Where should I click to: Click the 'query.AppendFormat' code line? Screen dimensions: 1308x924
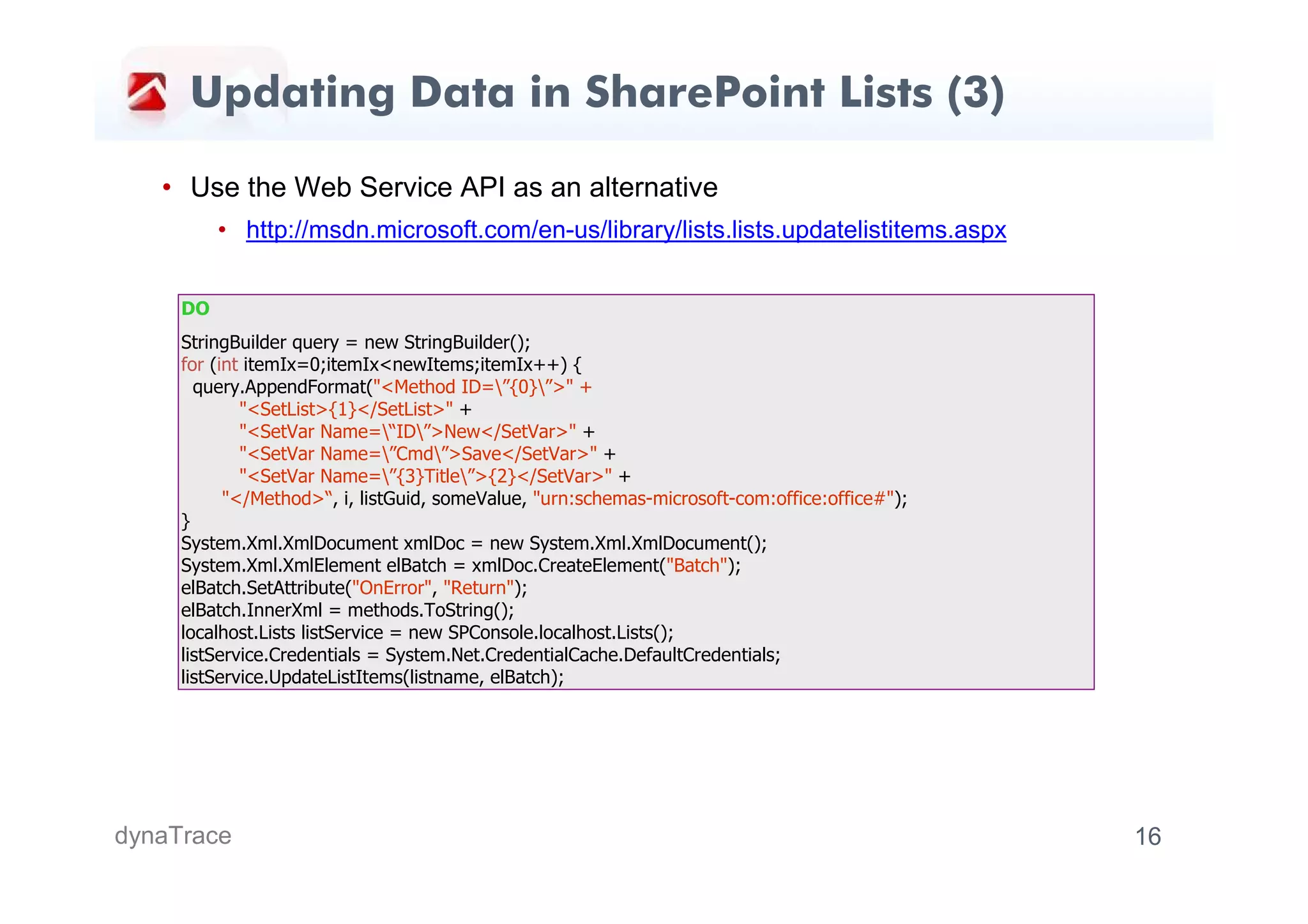pos(392,387)
